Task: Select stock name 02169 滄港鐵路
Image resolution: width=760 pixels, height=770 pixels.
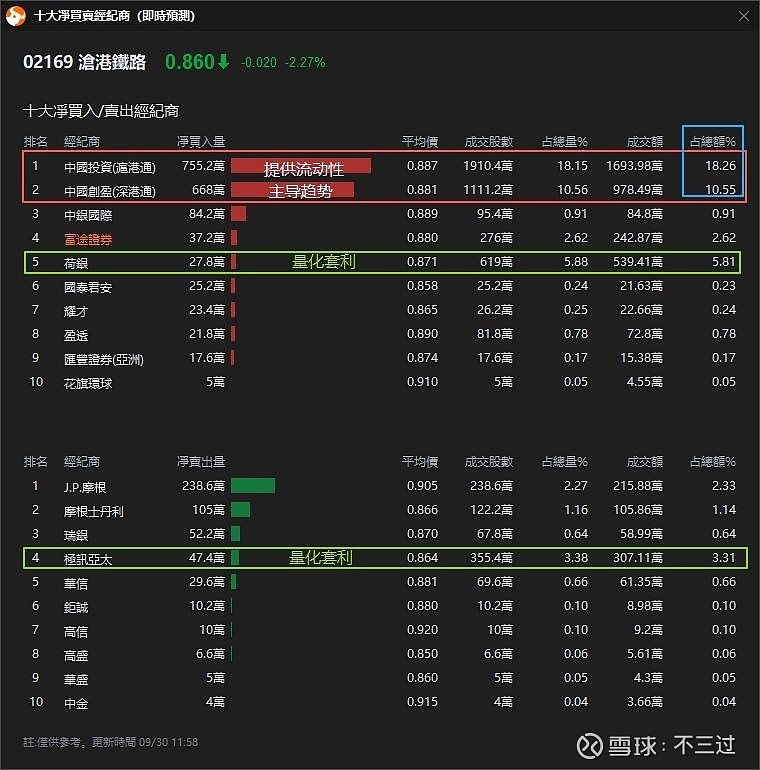Action: tap(85, 62)
